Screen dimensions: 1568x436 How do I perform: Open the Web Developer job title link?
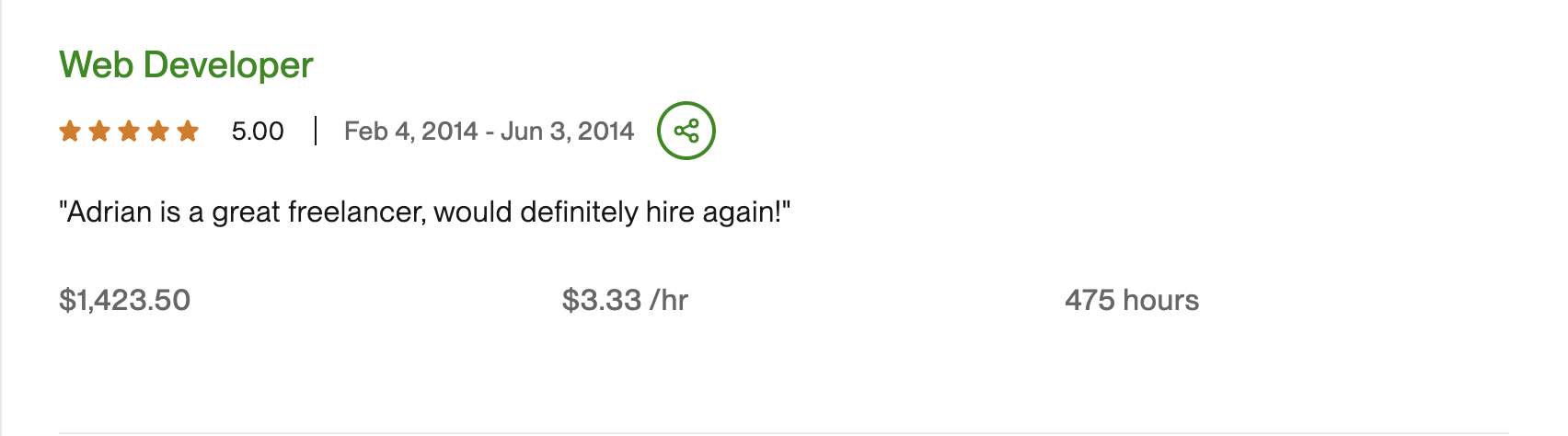click(186, 65)
